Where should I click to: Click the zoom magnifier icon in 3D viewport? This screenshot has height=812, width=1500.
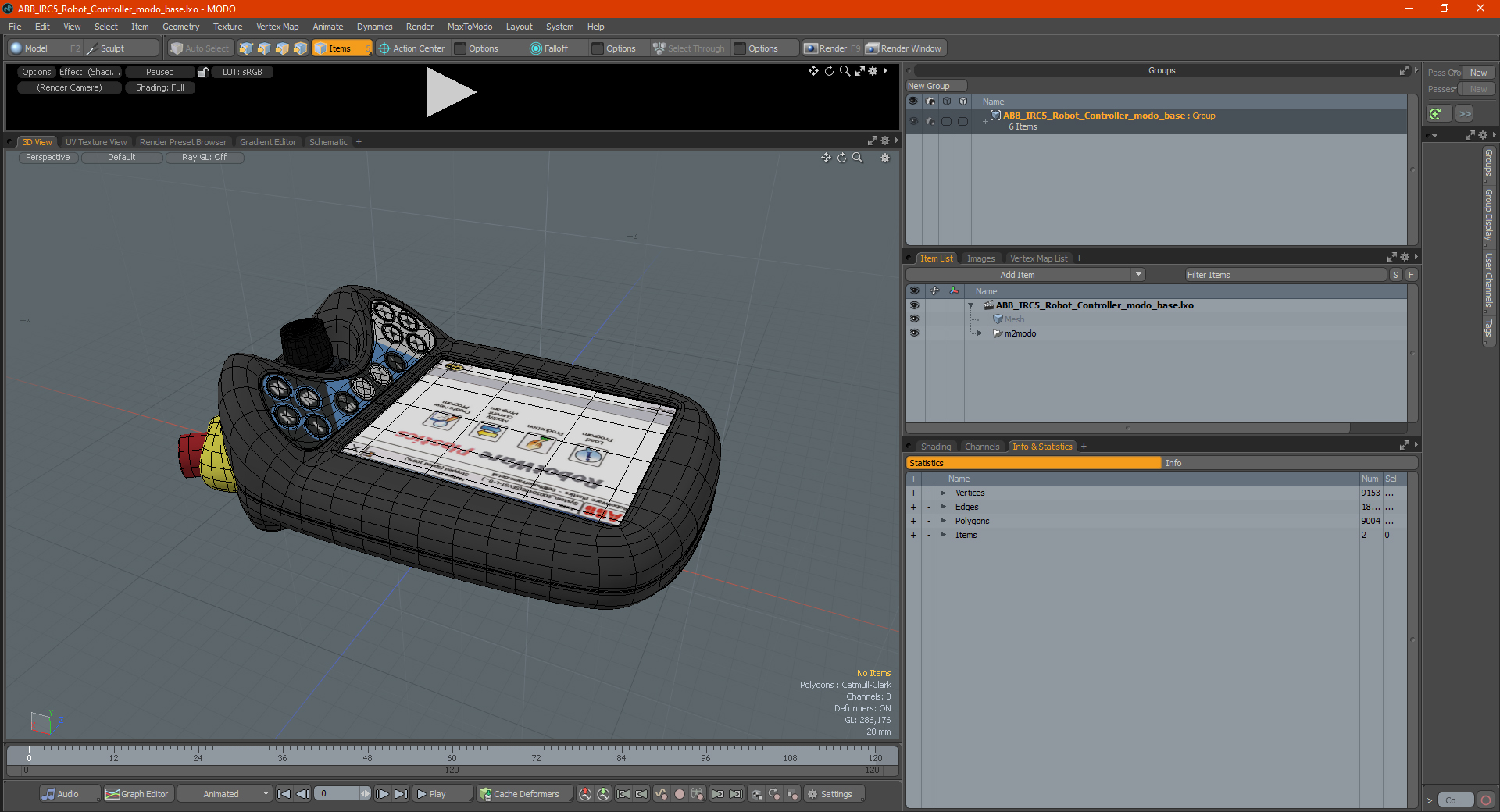tap(857, 158)
